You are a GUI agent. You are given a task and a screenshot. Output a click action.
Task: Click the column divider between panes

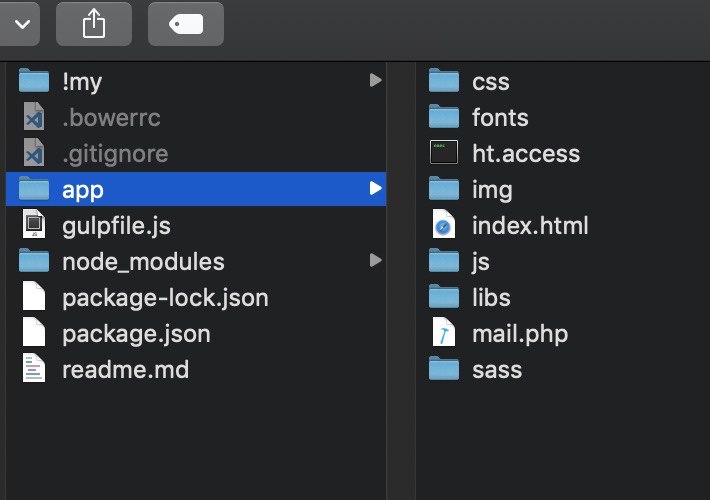401,281
